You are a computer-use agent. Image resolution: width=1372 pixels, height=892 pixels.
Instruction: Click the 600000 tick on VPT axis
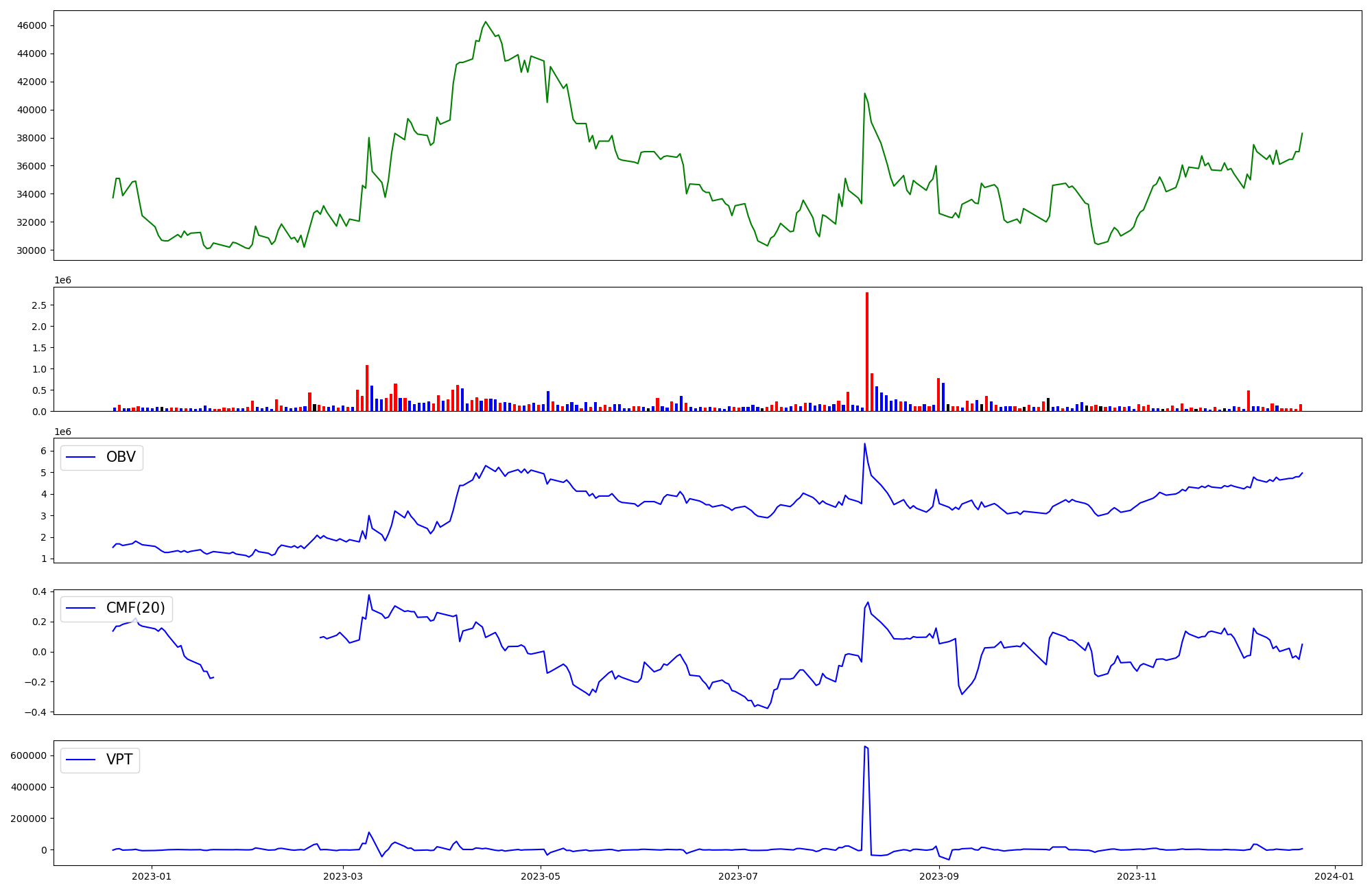(29, 755)
